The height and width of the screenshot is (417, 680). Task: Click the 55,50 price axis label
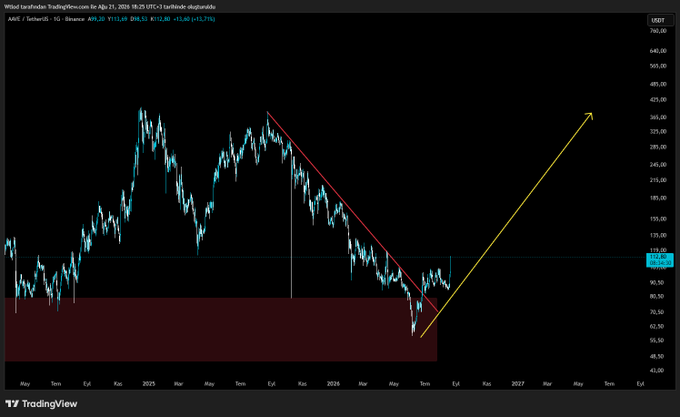[657, 341]
